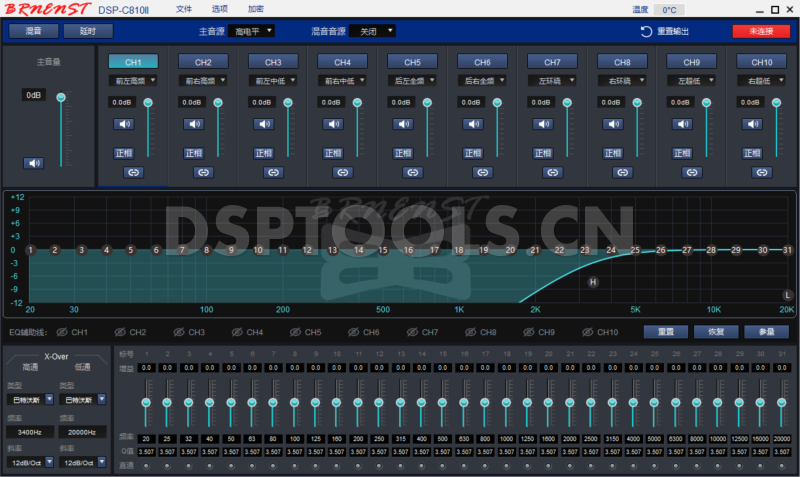The height and width of the screenshot is (477, 800).
Task: Open the 高通 filter type dropdown
Action: (x=30, y=399)
